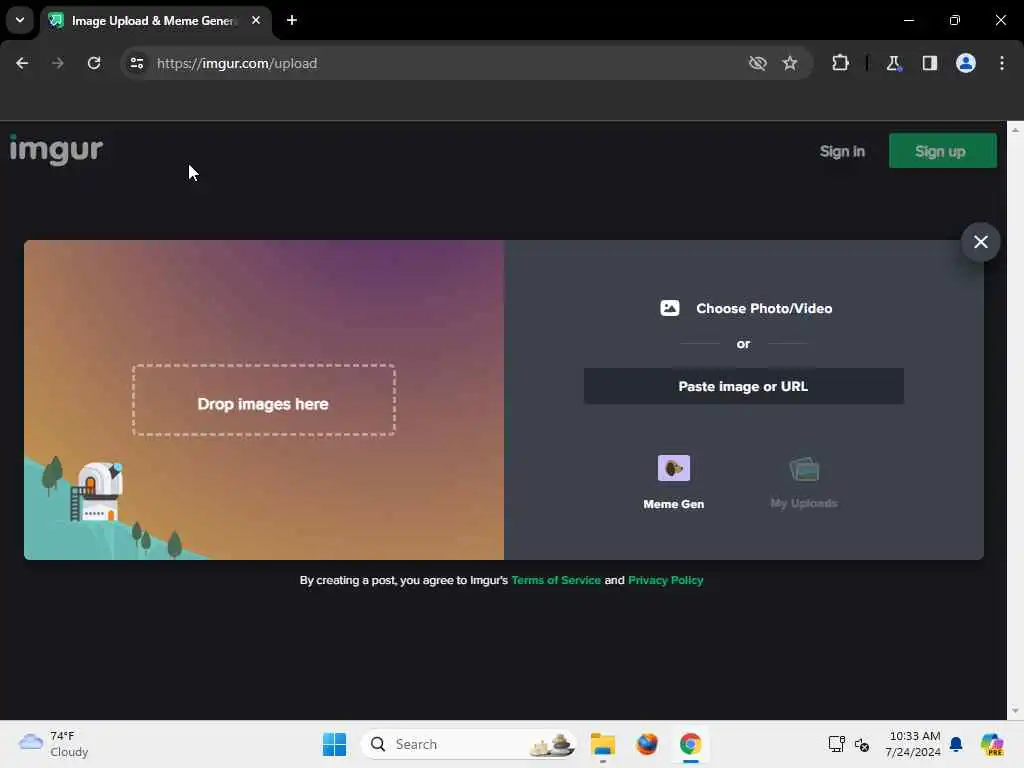Click the Drop images here area
The image size is (1024, 768).
pyautogui.click(x=263, y=400)
